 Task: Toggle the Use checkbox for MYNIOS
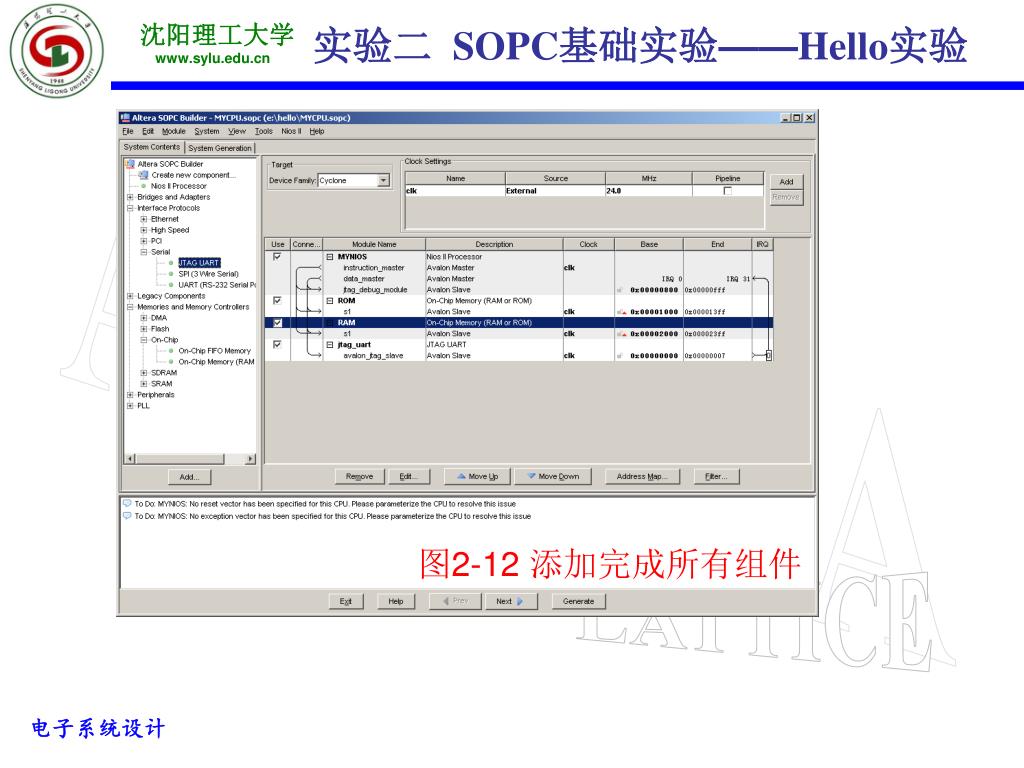pos(278,257)
